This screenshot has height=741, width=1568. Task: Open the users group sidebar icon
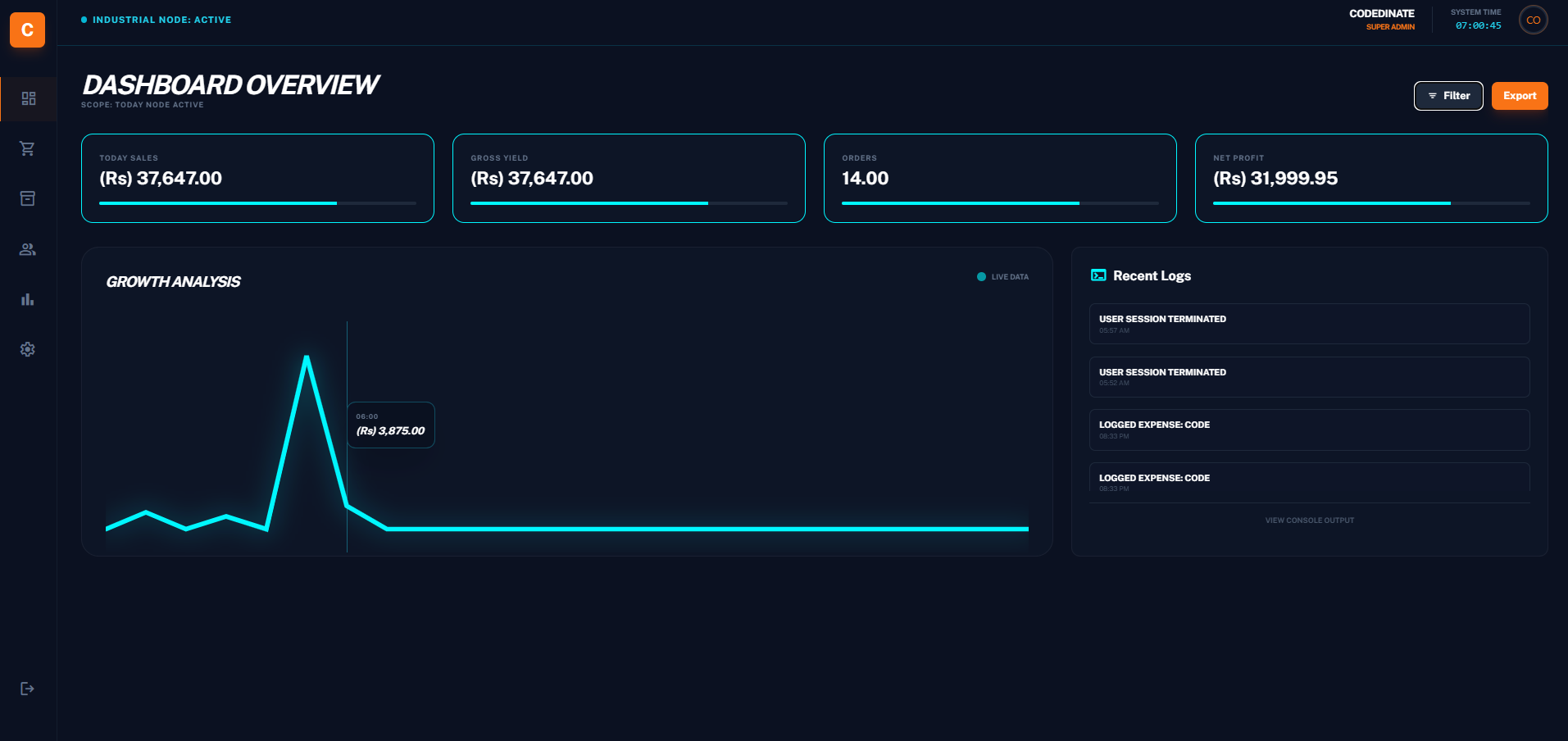coord(28,249)
